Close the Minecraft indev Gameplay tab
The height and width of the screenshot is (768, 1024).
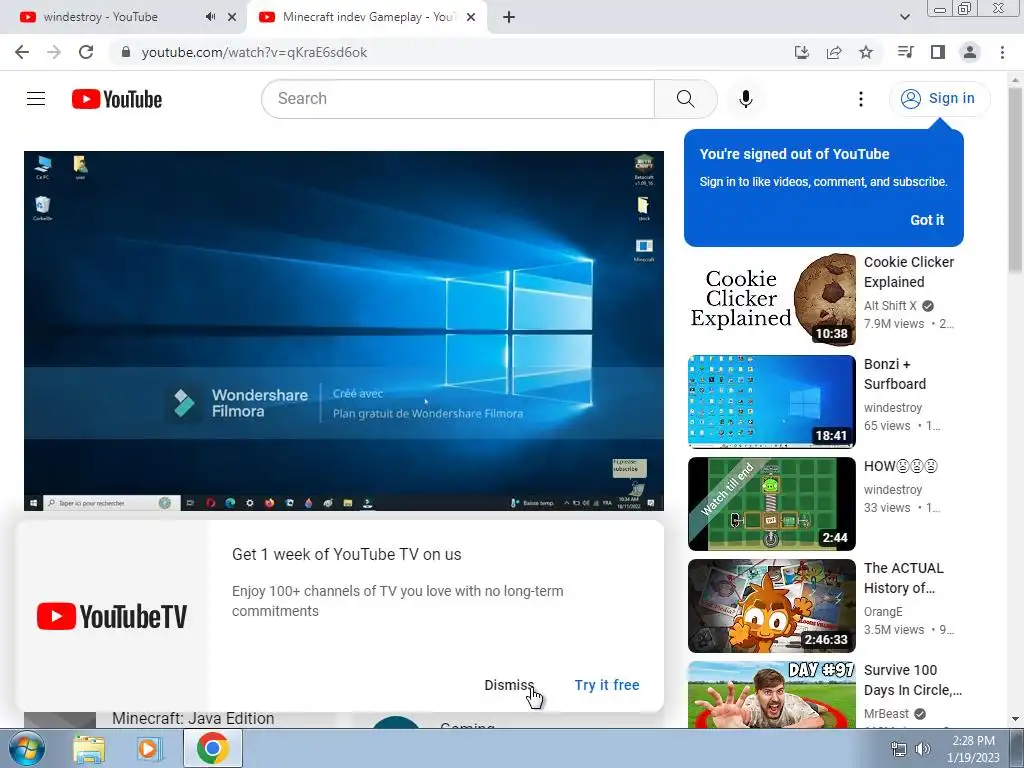point(471,17)
